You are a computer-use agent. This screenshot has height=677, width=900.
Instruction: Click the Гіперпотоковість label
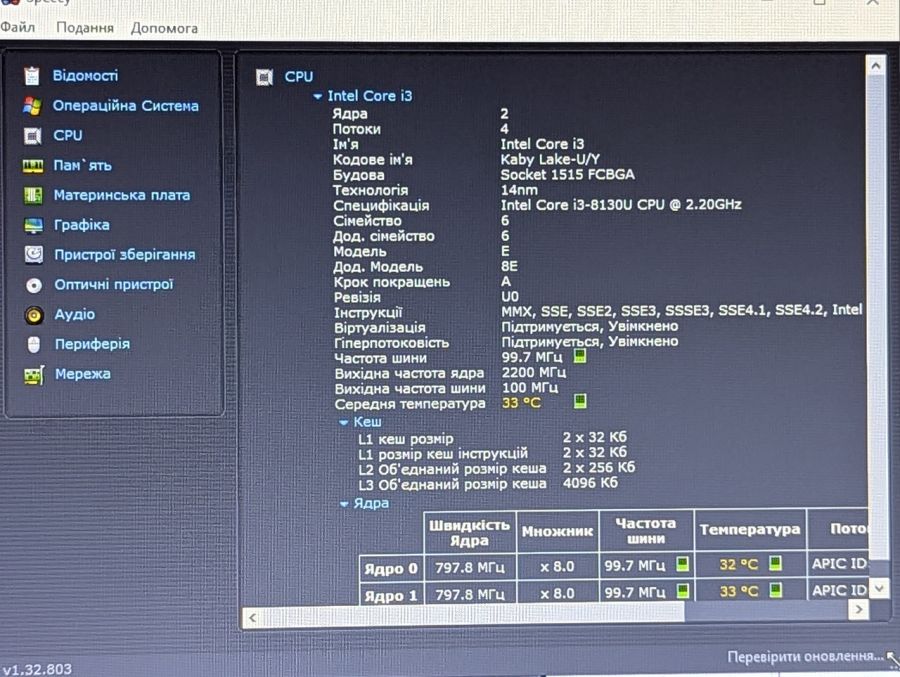tap(391, 343)
